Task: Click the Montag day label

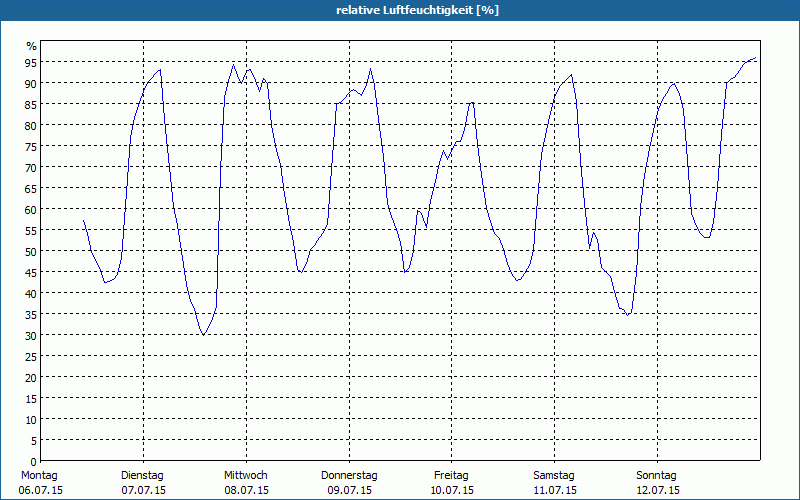Action: pos(39,476)
